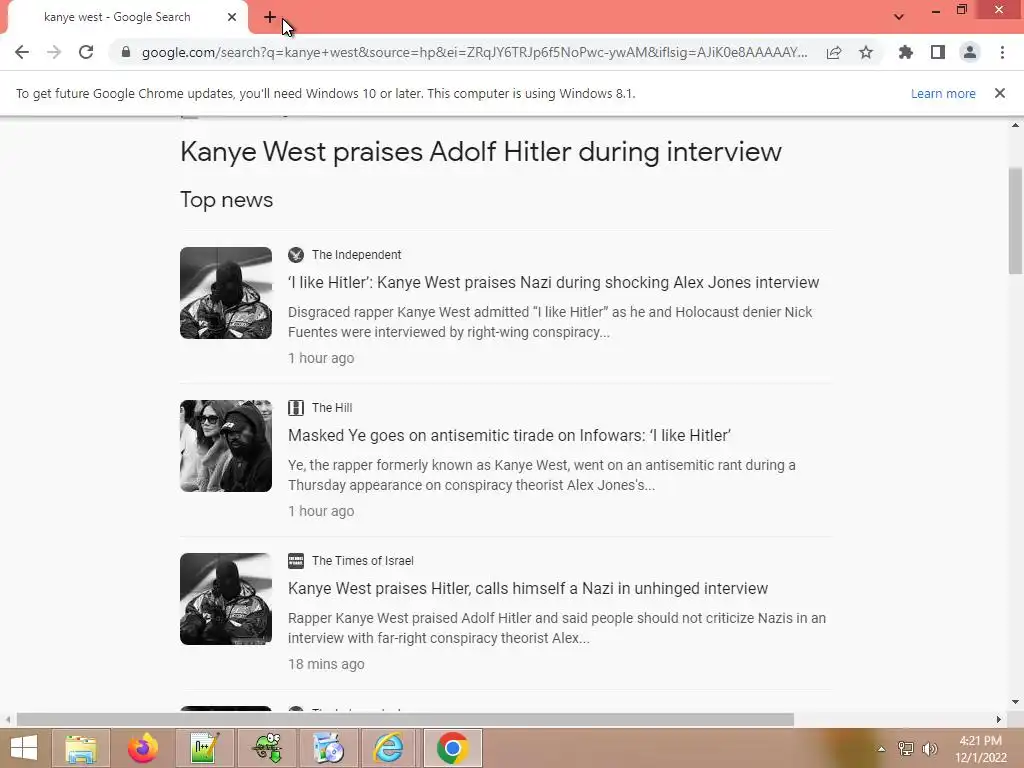The height and width of the screenshot is (768, 1024).
Task: Click the Kanye West praises Adolf Hitler heading
Action: click(x=481, y=152)
